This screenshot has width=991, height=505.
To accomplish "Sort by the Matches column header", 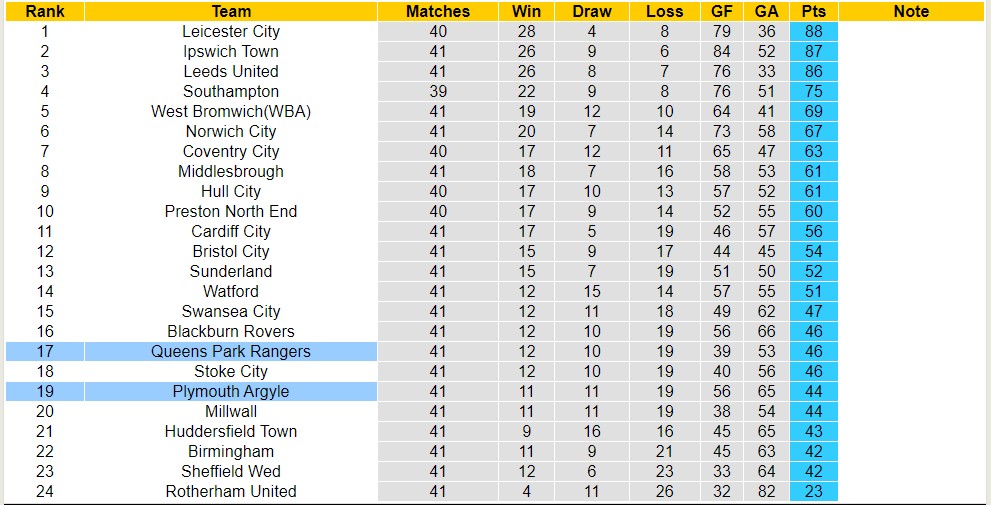I will tap(438, 12).
